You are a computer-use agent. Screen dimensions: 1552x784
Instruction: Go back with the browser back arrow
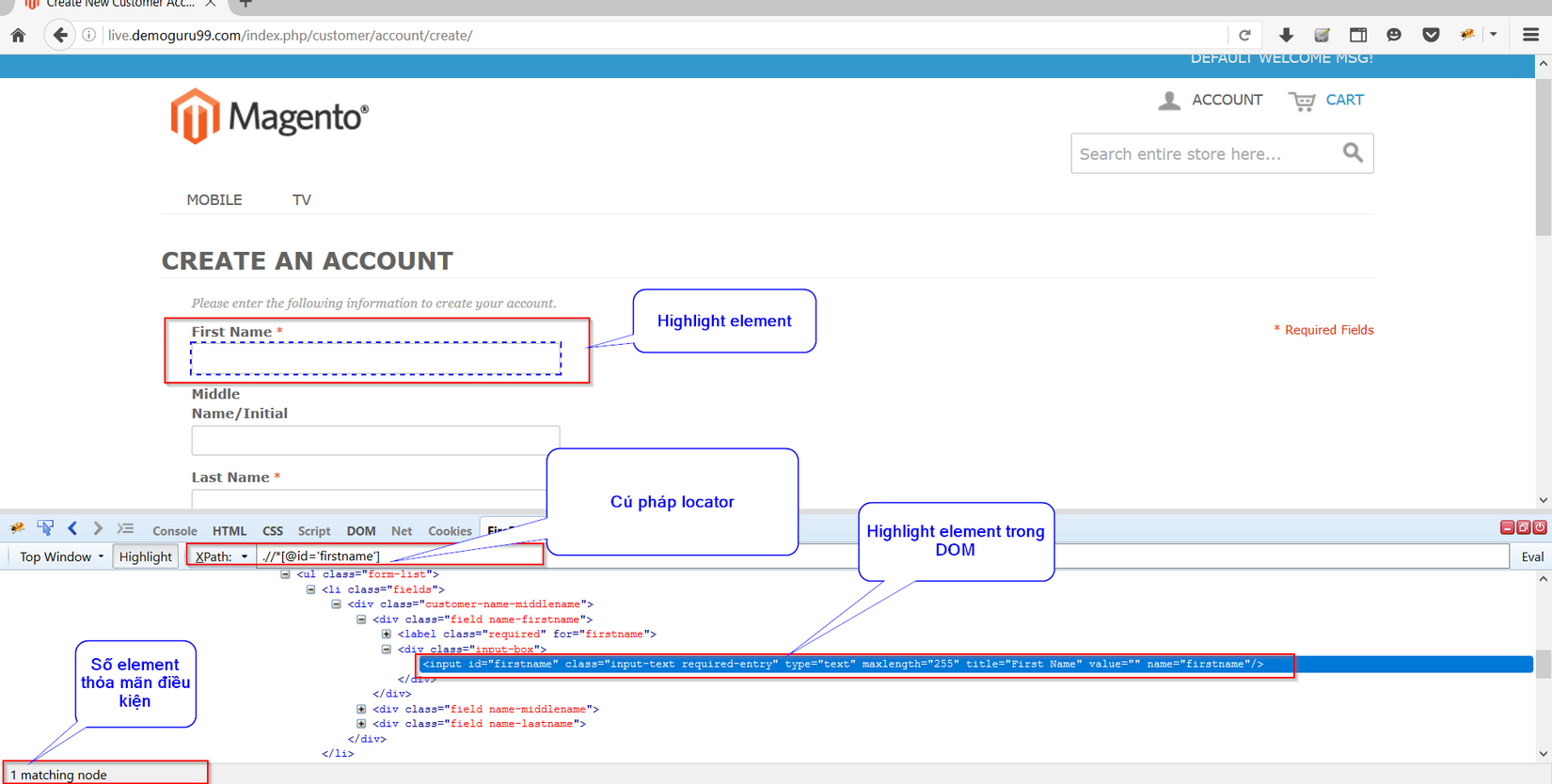(x=60, y=36)
